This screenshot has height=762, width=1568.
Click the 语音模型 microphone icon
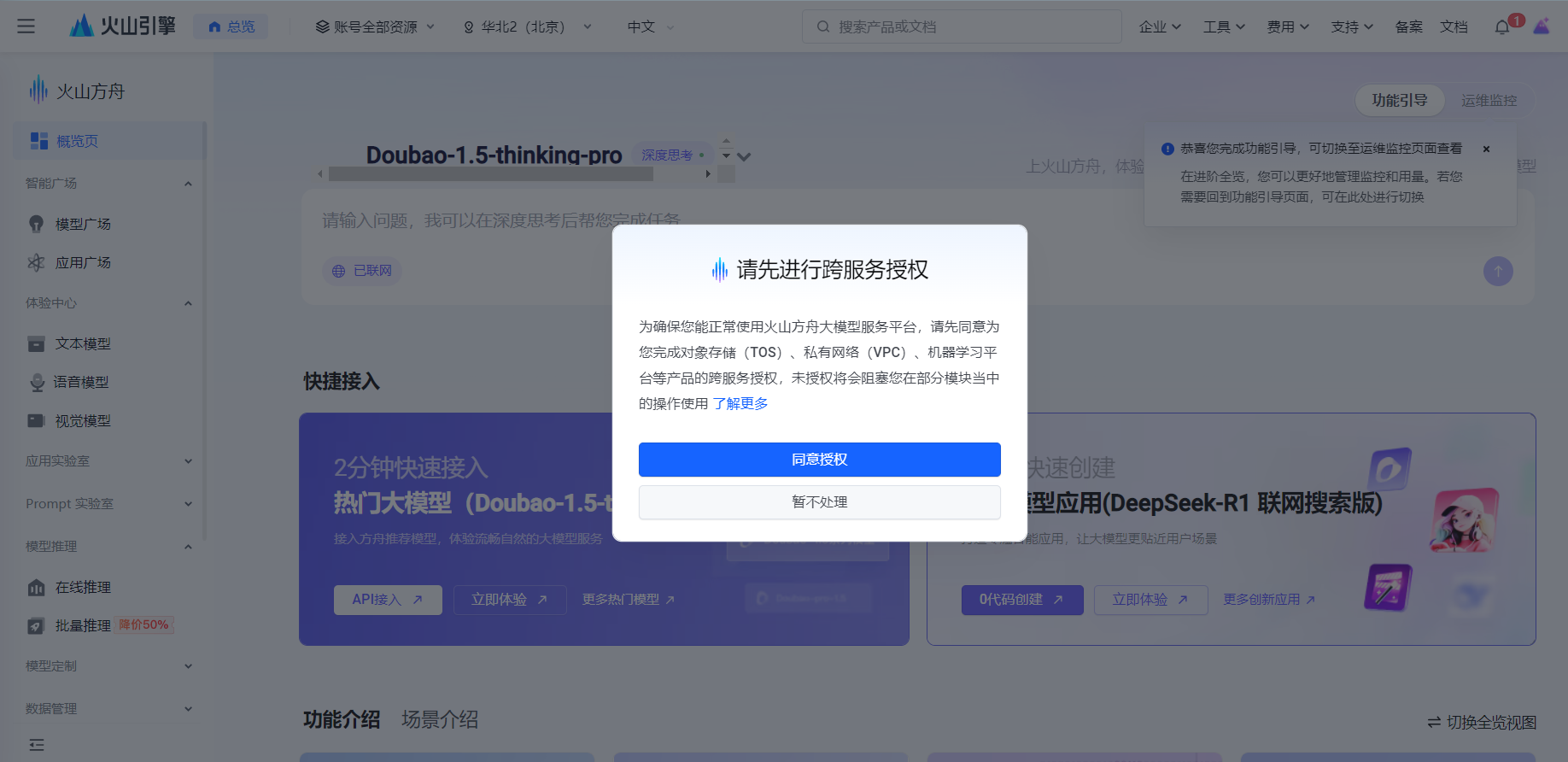point(37,383)
